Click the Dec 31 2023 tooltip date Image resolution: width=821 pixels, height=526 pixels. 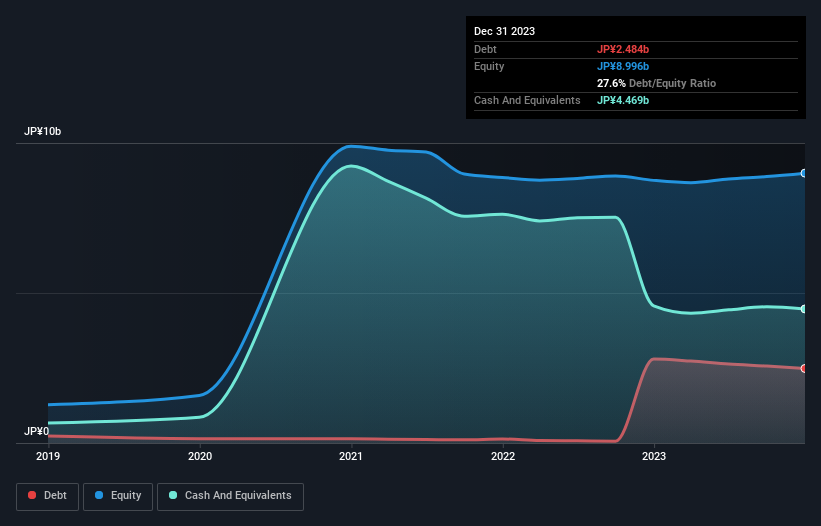[504, 31]
